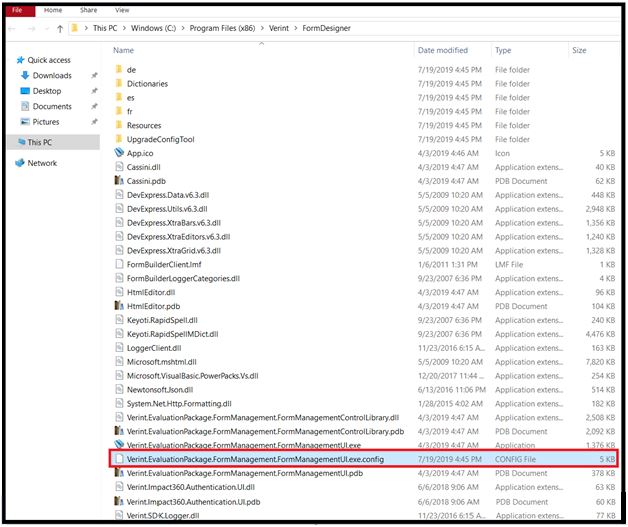Select LoggerClient.dll file name
Viewport: 628px width, 527px height.
tap(154, 348)
